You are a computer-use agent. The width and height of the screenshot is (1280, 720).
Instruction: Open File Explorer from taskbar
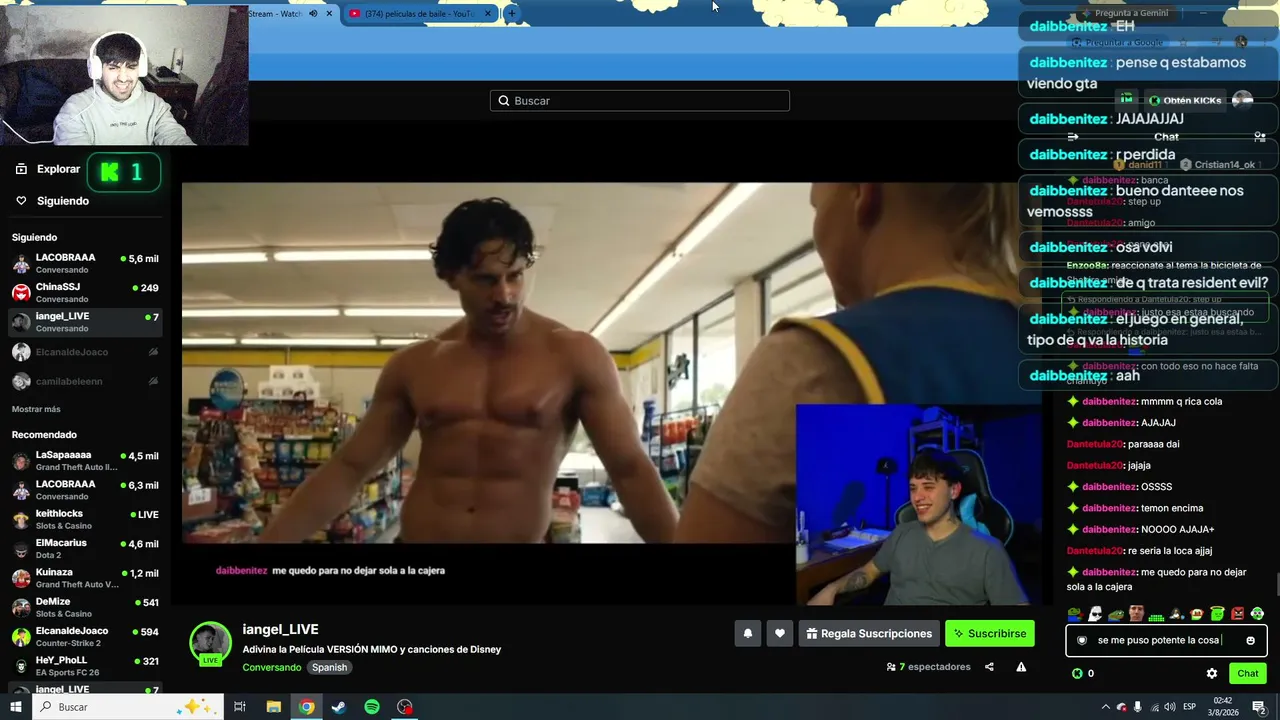tap(273, 707)
